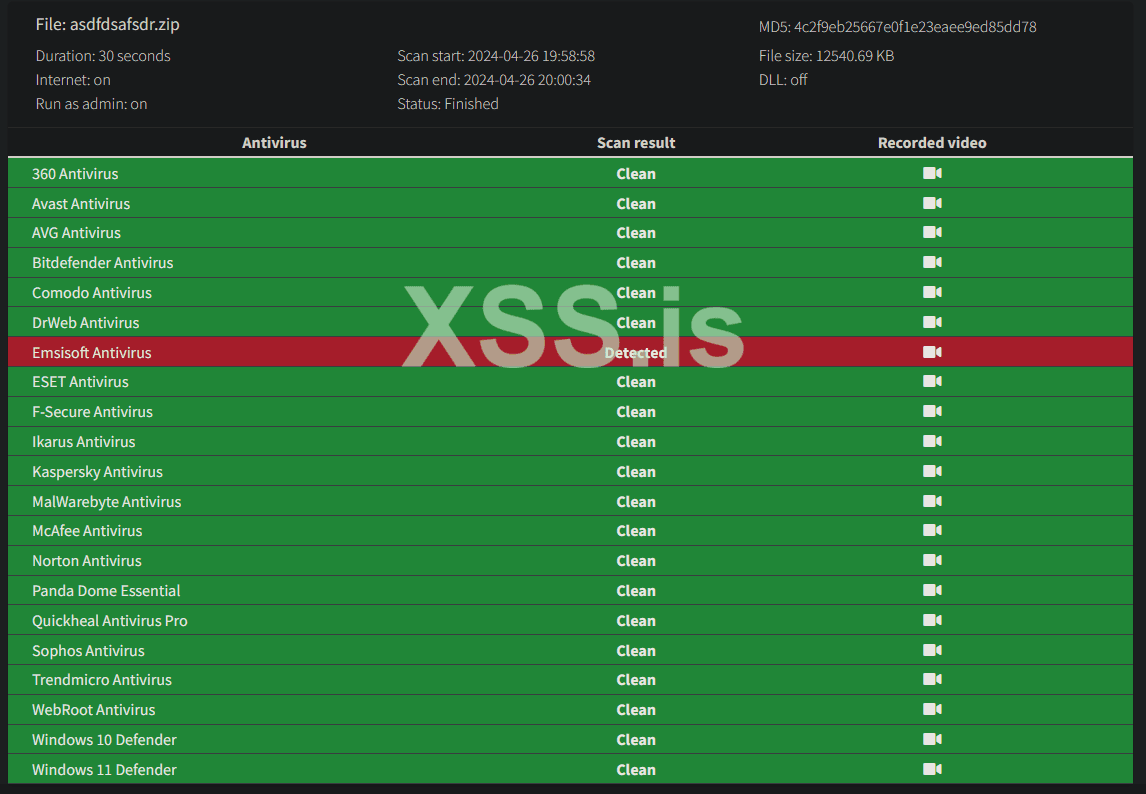1146x794 pixels.
Task: Select the Windows 10 Defender name
Action: coord(105,740)
